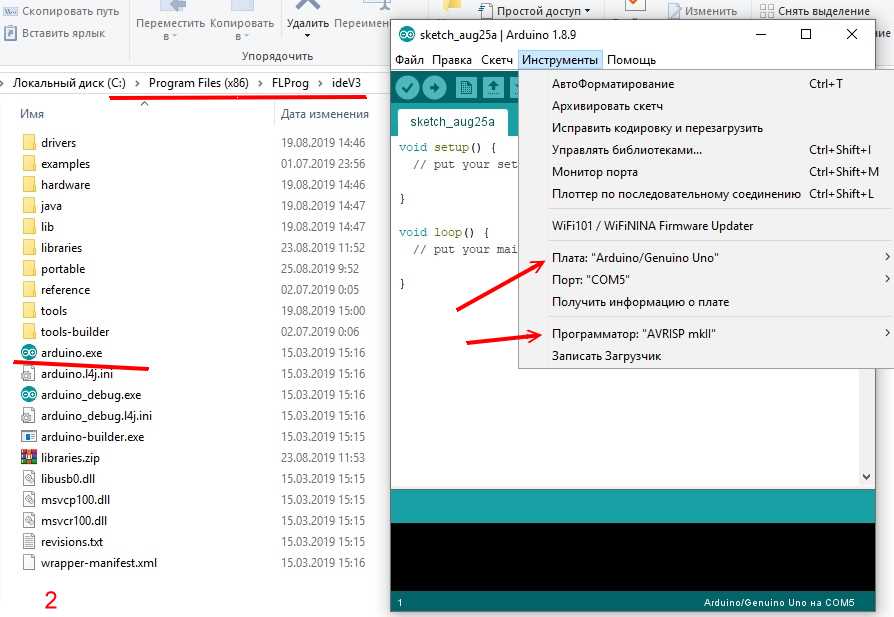
Task: Click the Arduino logo in the window title bar
Action: (407, 35)
